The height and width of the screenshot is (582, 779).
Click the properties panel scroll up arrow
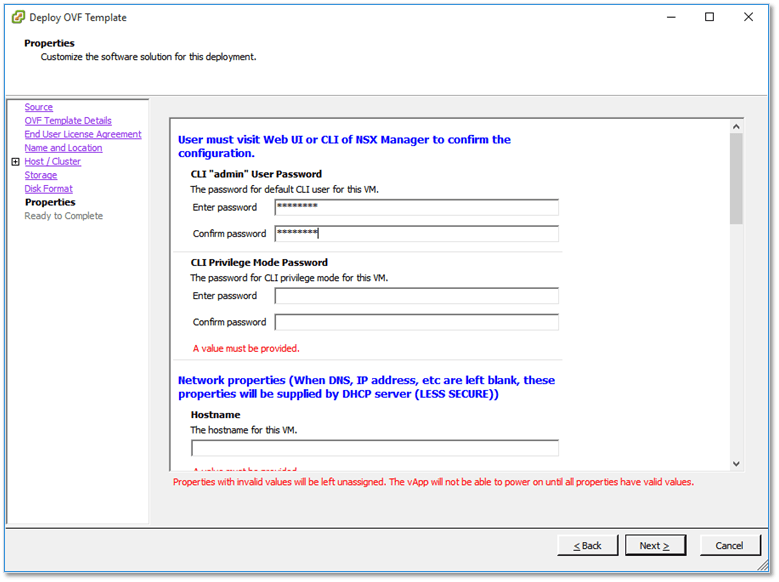(736, 127)
